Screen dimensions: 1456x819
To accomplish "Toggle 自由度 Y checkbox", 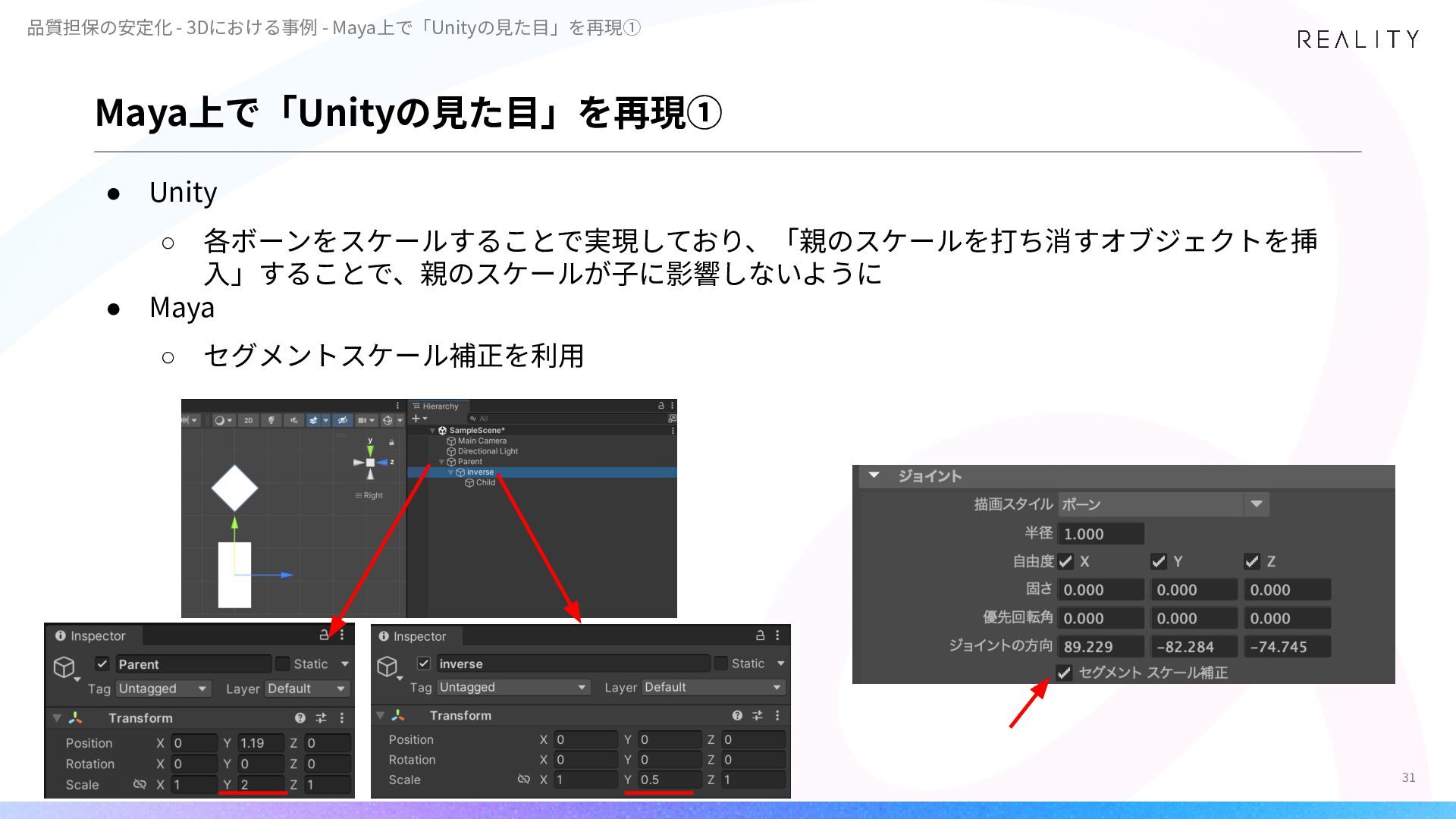I will click(x=1159, y=562).
